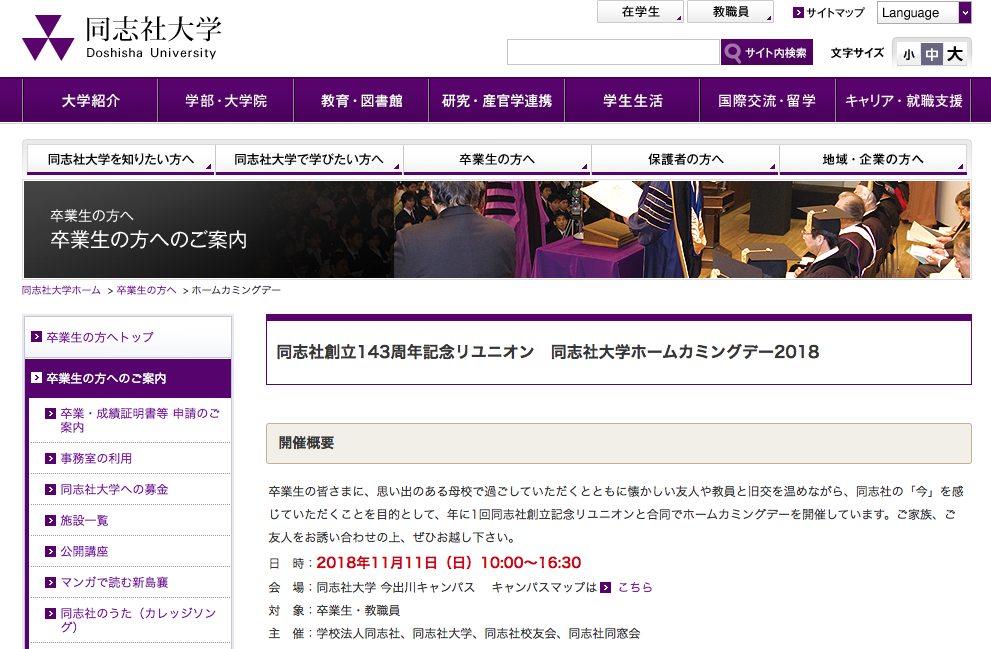The image size is (991, 649).
Task: Open the Language dropdown
Action: [923, 13]
